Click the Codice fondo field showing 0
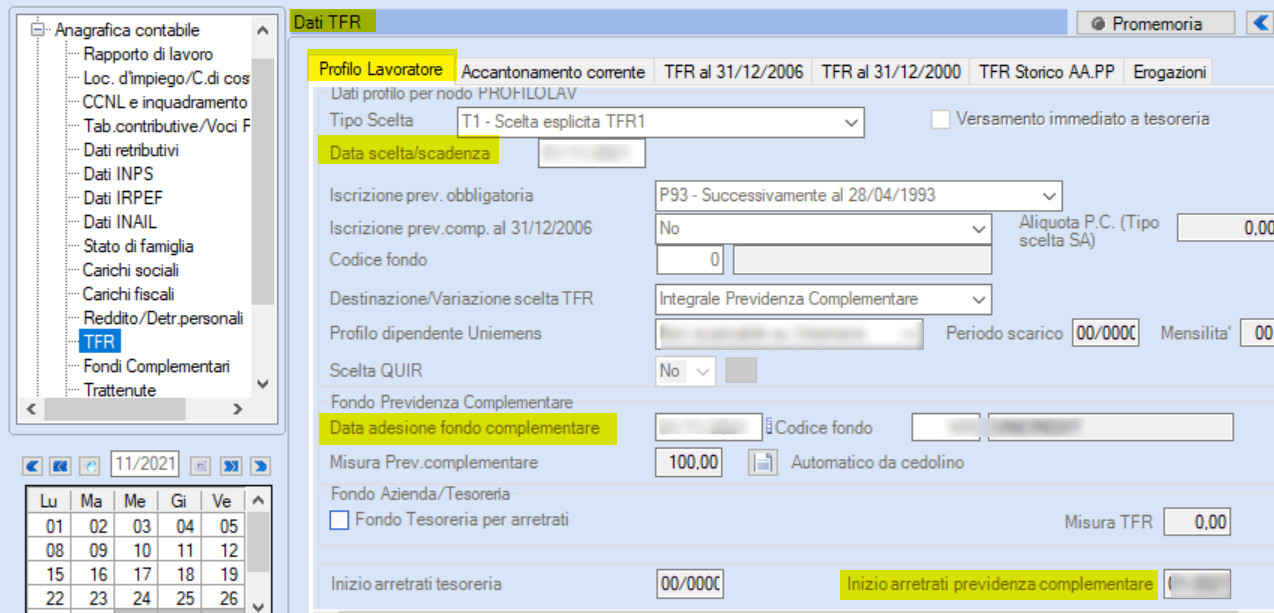 pos(690,260)
